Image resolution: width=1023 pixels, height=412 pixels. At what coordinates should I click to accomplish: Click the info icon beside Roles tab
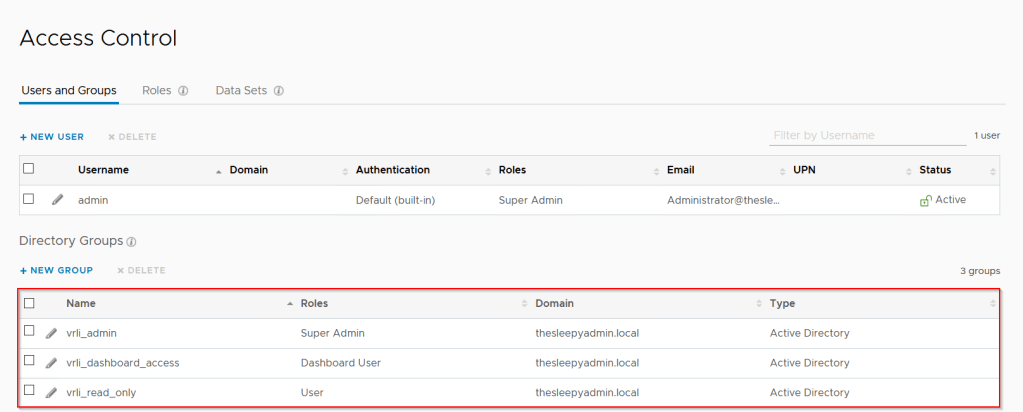click(x=183, y=91)
